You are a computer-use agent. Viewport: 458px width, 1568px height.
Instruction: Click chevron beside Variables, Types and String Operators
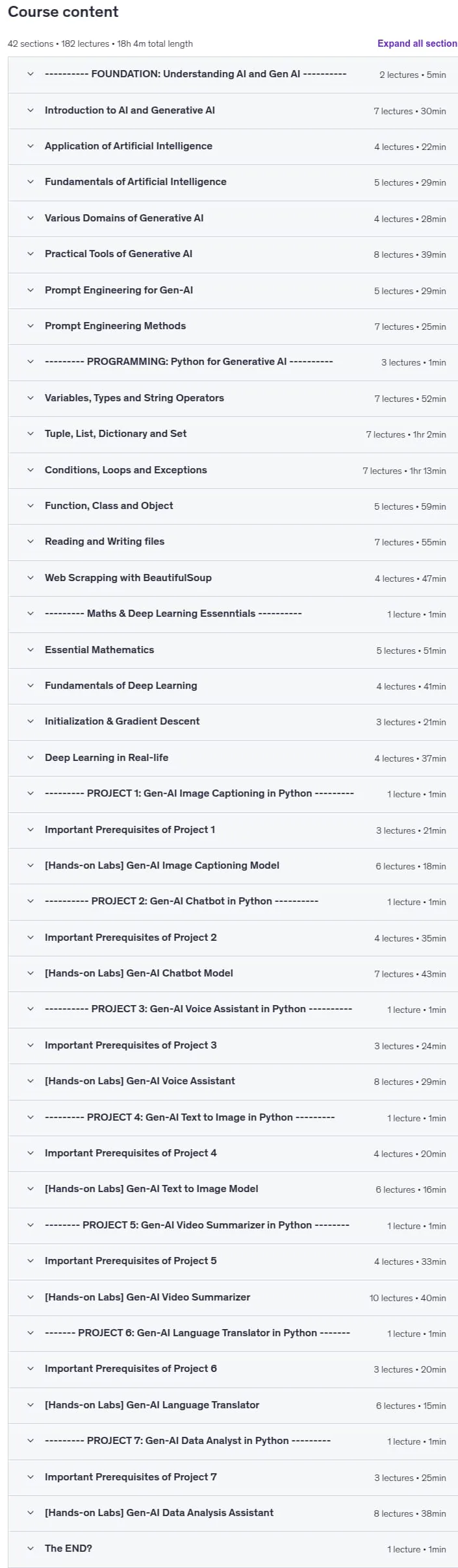coord(30,398)
